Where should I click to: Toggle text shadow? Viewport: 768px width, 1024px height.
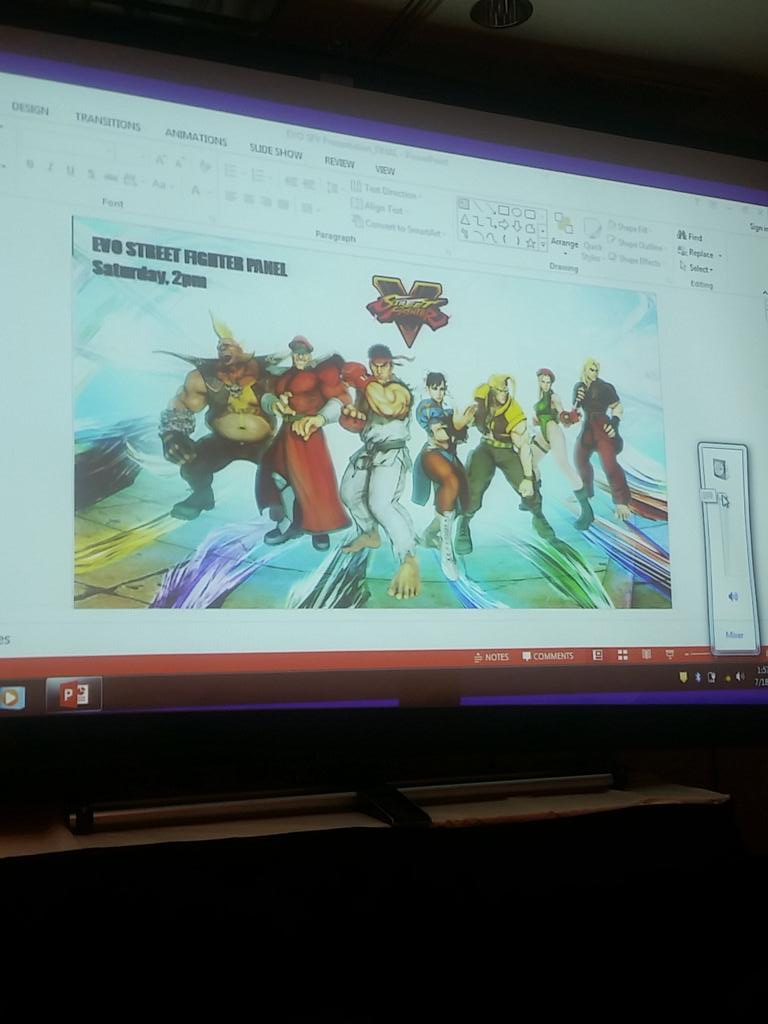click(x=91, y=174)
